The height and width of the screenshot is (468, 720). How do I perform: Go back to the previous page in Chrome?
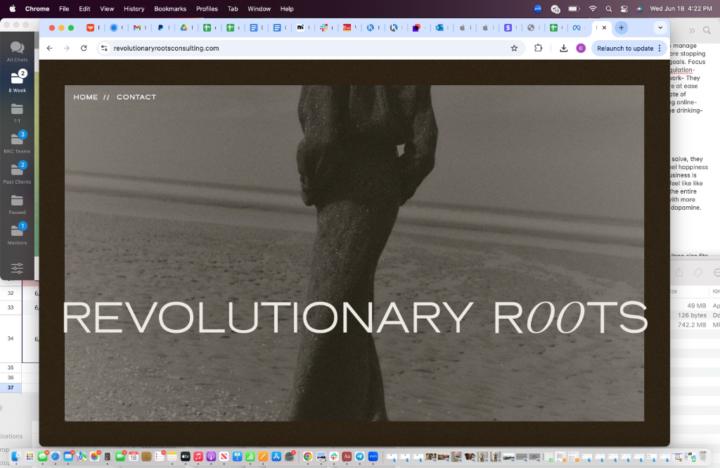(50, 48)
